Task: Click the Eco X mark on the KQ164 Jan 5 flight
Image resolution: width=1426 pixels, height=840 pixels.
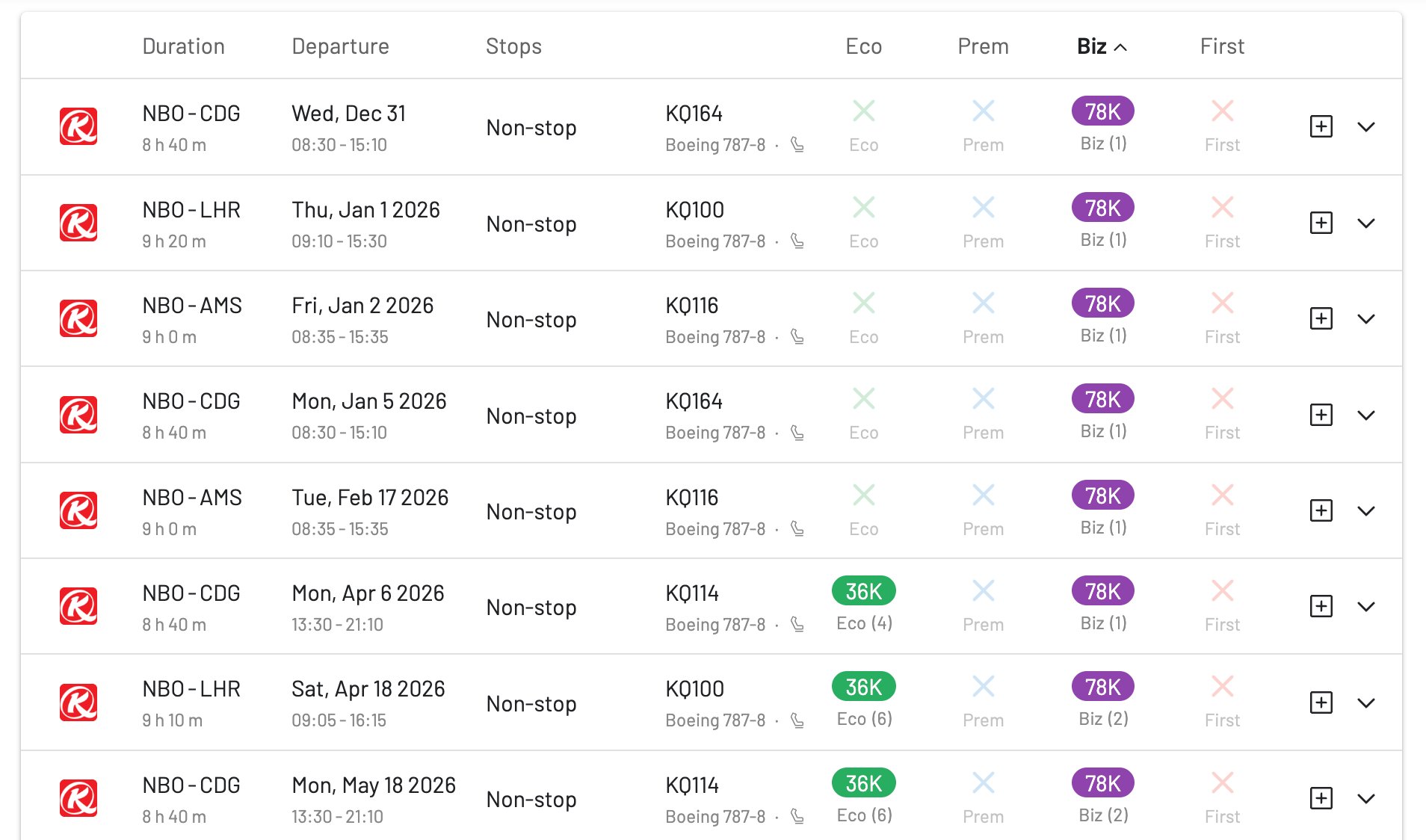Action: pos(862,398)
